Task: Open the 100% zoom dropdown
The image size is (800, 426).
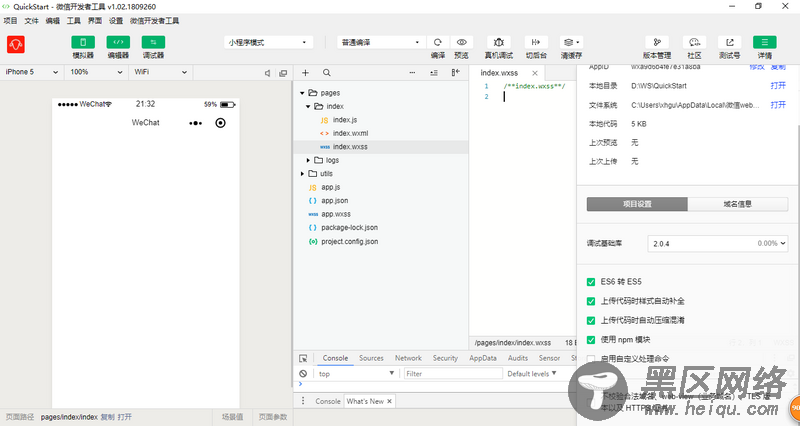Action: [96, 72]
